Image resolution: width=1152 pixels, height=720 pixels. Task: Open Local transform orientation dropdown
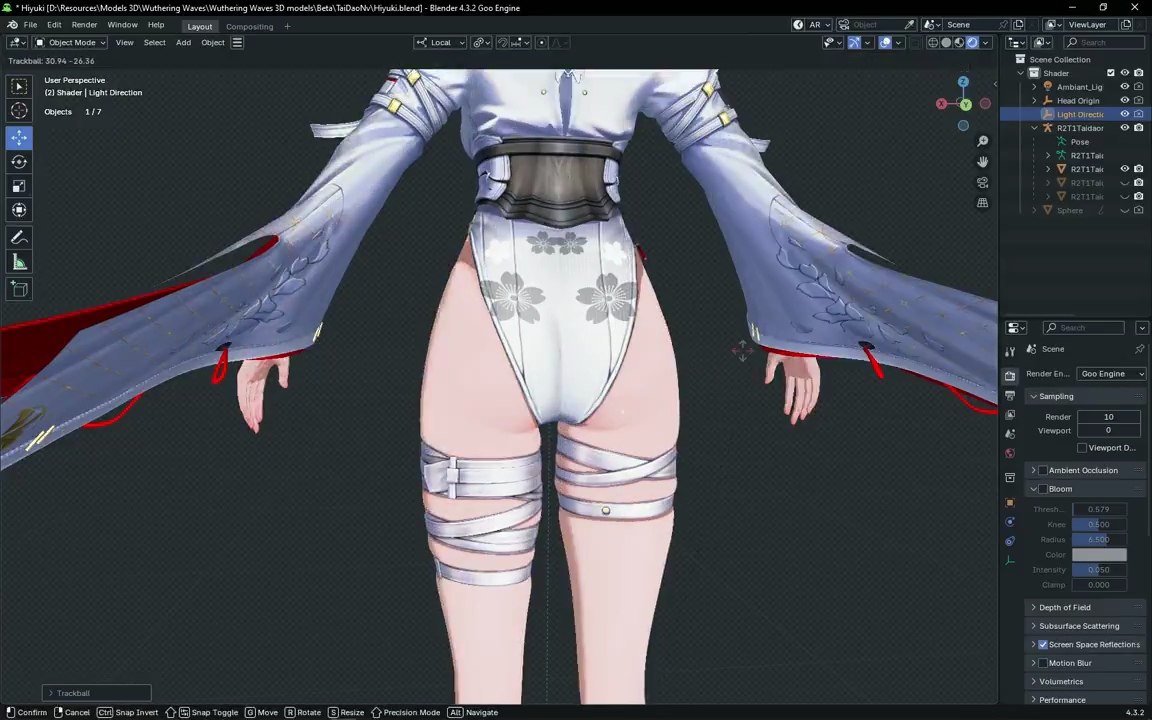(x=440, y=43)
